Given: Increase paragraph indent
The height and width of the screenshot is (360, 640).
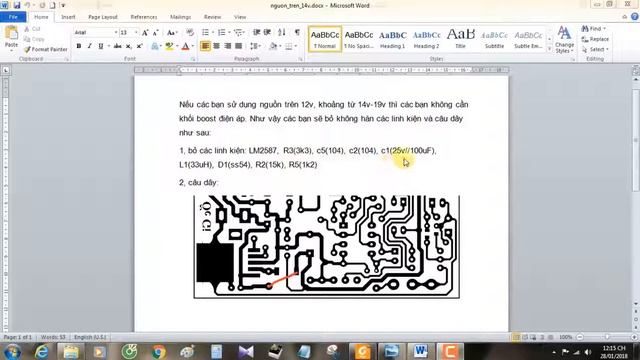Looking at the screenshot, I should click(x=267, y=32).
